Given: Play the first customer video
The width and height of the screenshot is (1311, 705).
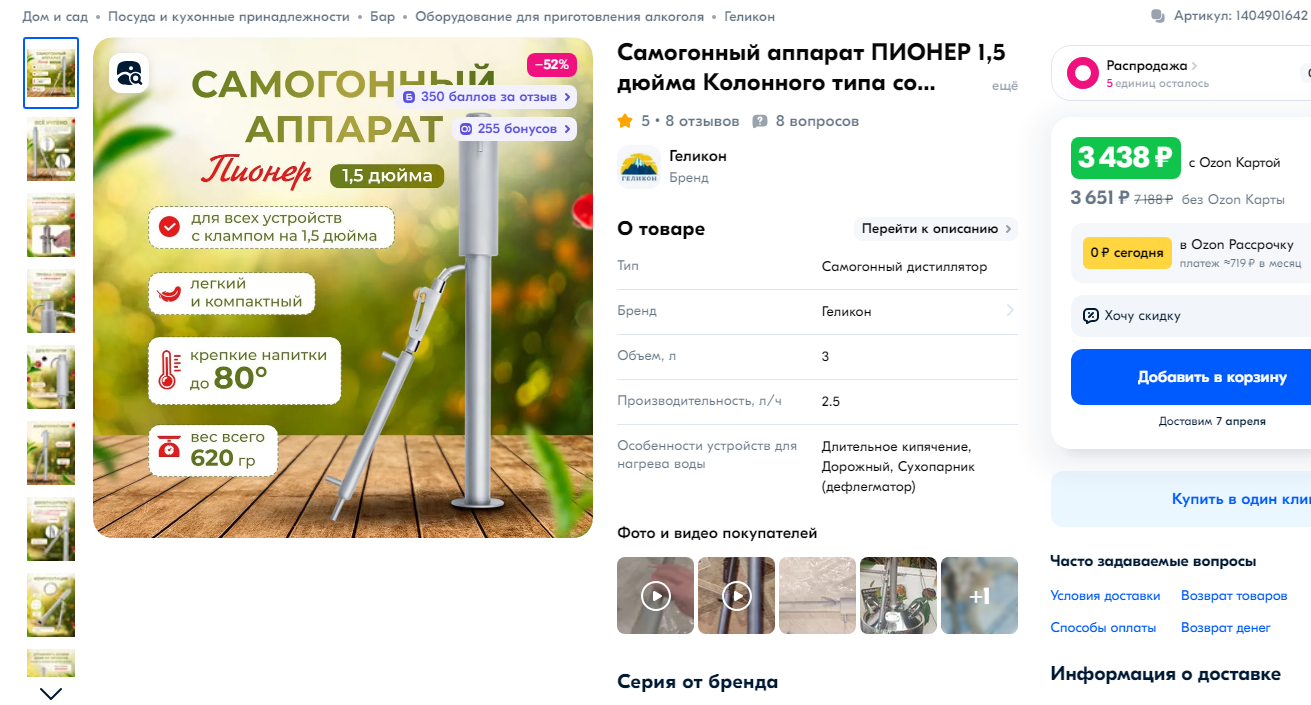Looking at the screenshot, I should point(655,596).
